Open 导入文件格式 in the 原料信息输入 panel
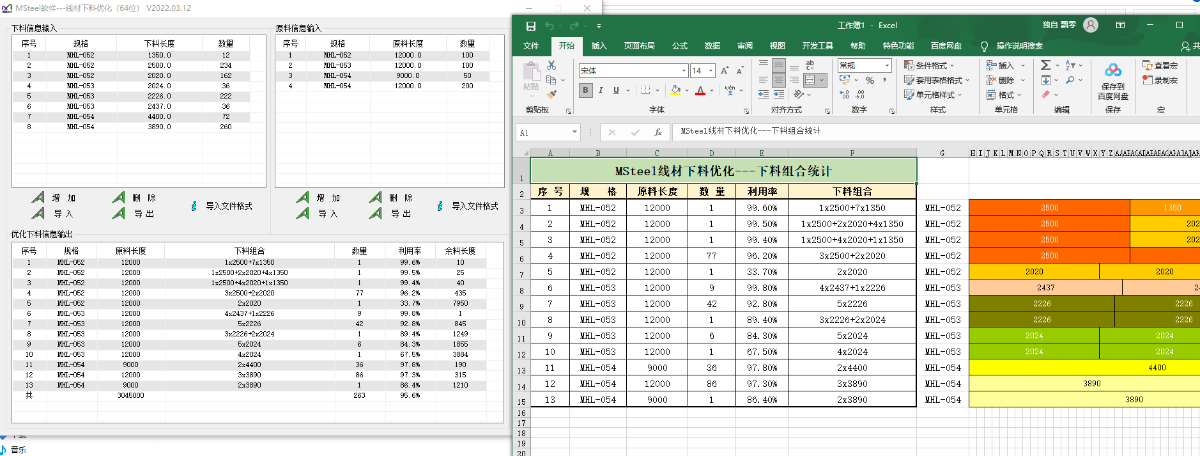The height and width of the screenshot is (456, 1200). tap(467, 206)
